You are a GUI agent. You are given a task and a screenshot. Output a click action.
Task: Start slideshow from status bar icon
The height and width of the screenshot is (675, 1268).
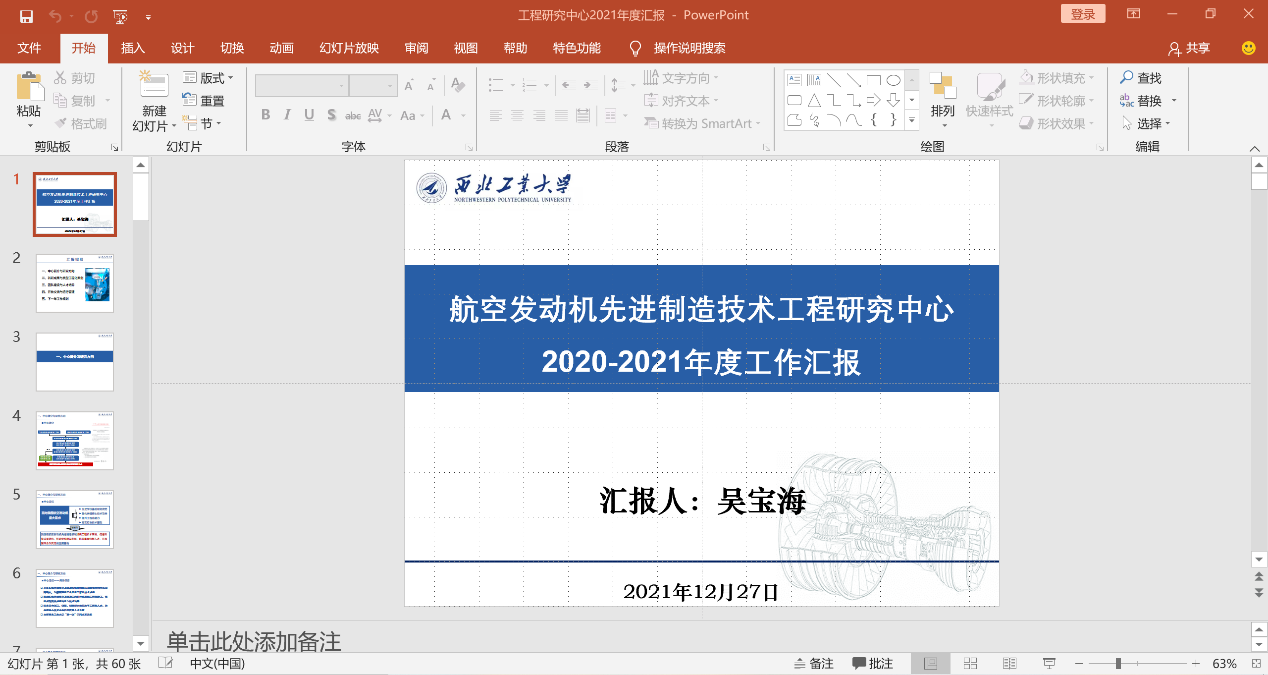click(x=1049, y=664)
